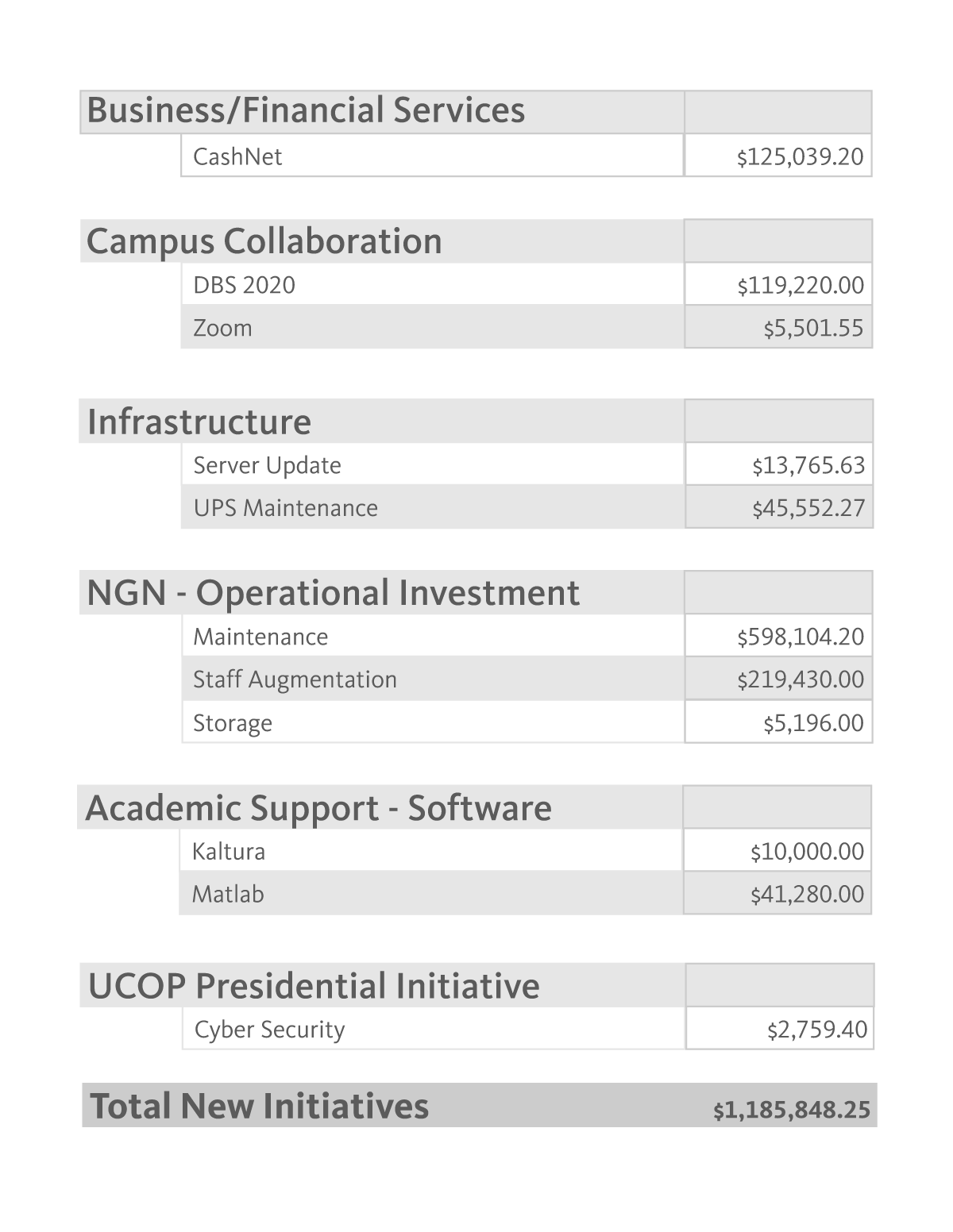Viewport: 953px width, 1232px height.
Task: Click the DBS 2020 row label
Action: [244, 285]
